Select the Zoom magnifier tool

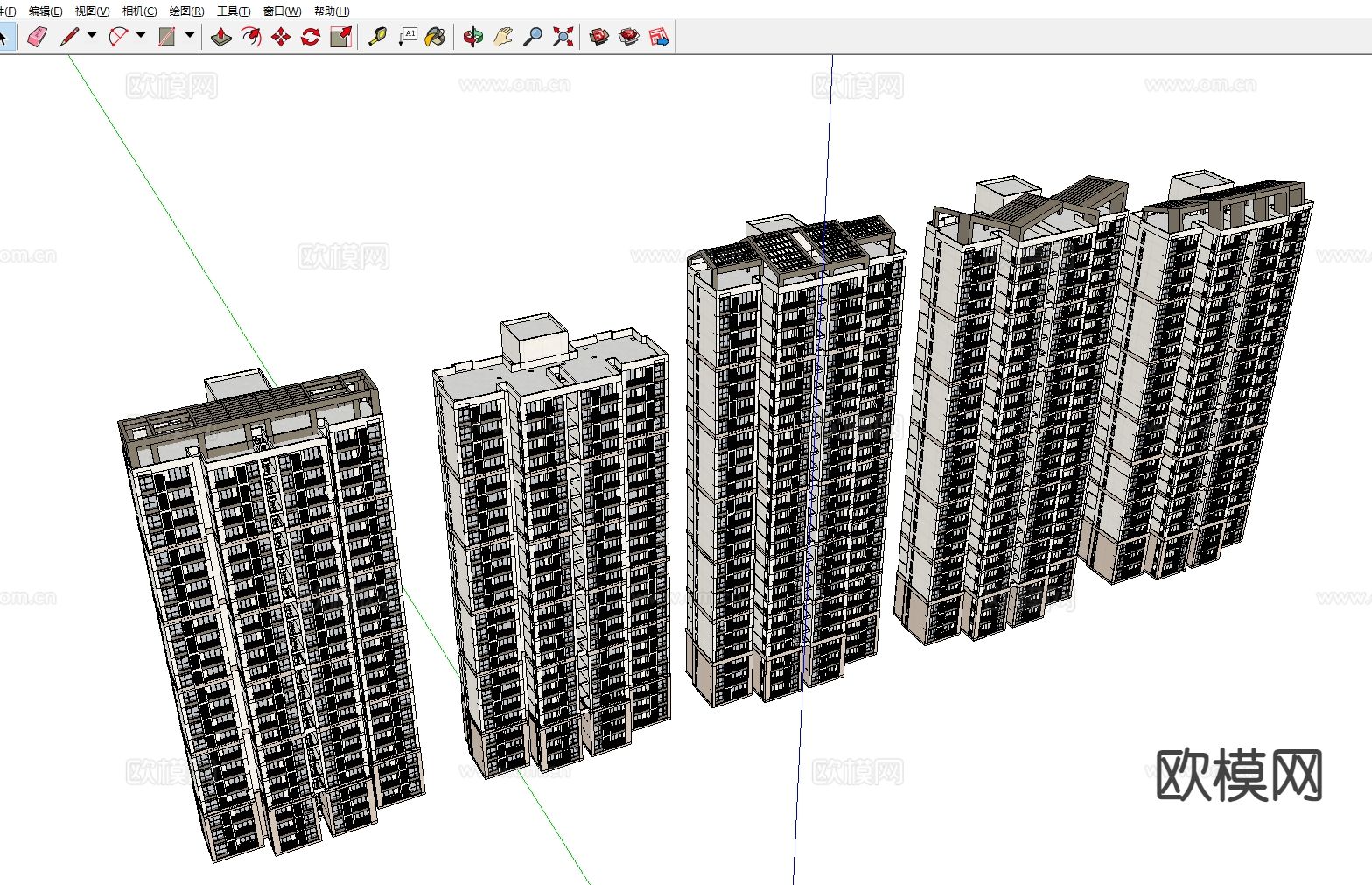[533, 37]
